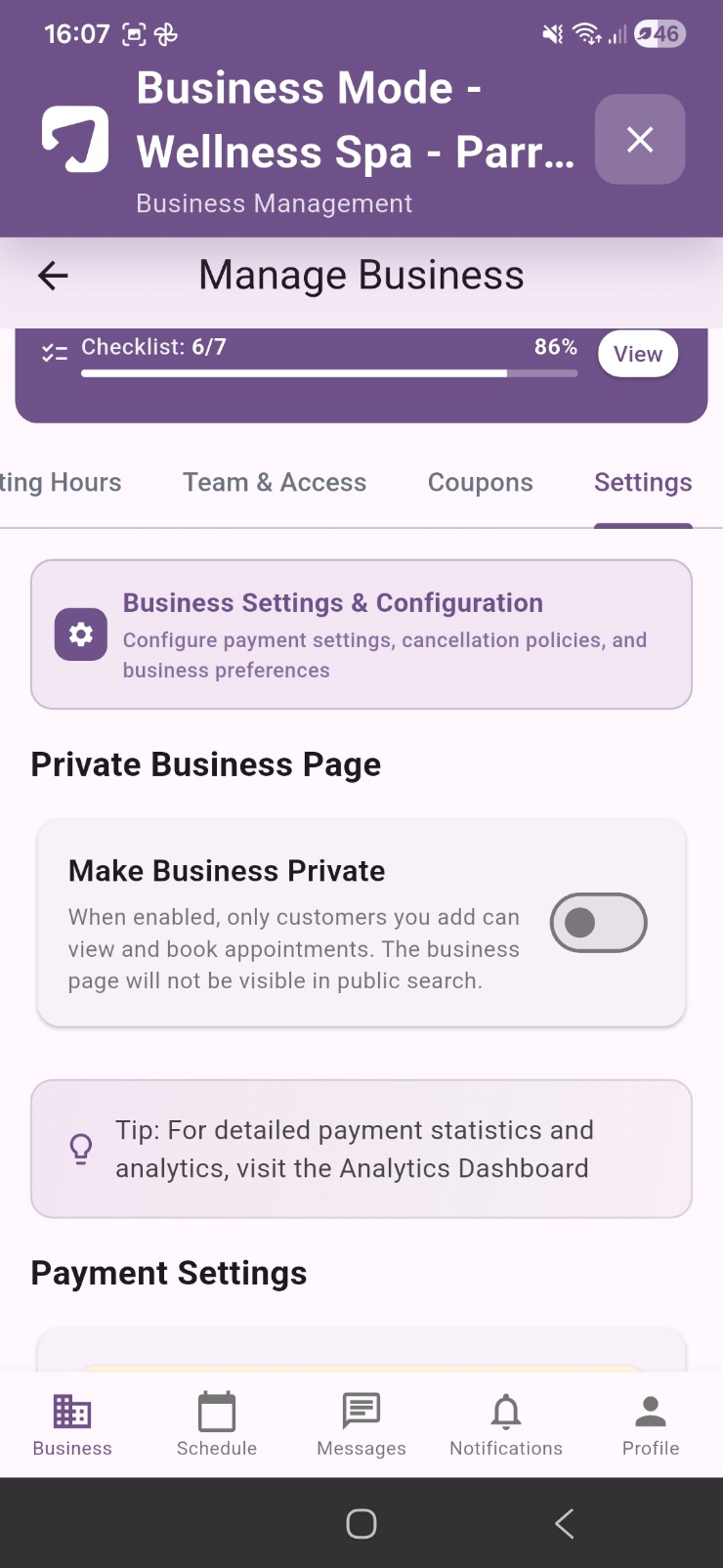Switch to the Coupons tab

click(481, 483)
